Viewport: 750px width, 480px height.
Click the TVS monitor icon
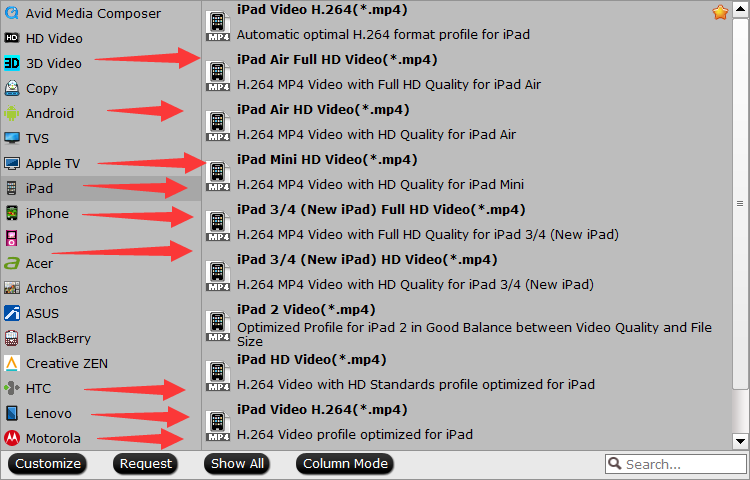click(x=12, y=138)
